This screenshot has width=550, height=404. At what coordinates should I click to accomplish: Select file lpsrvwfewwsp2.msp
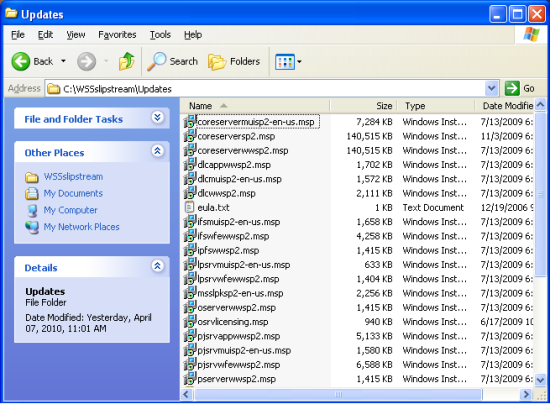[x=238, y=279]
